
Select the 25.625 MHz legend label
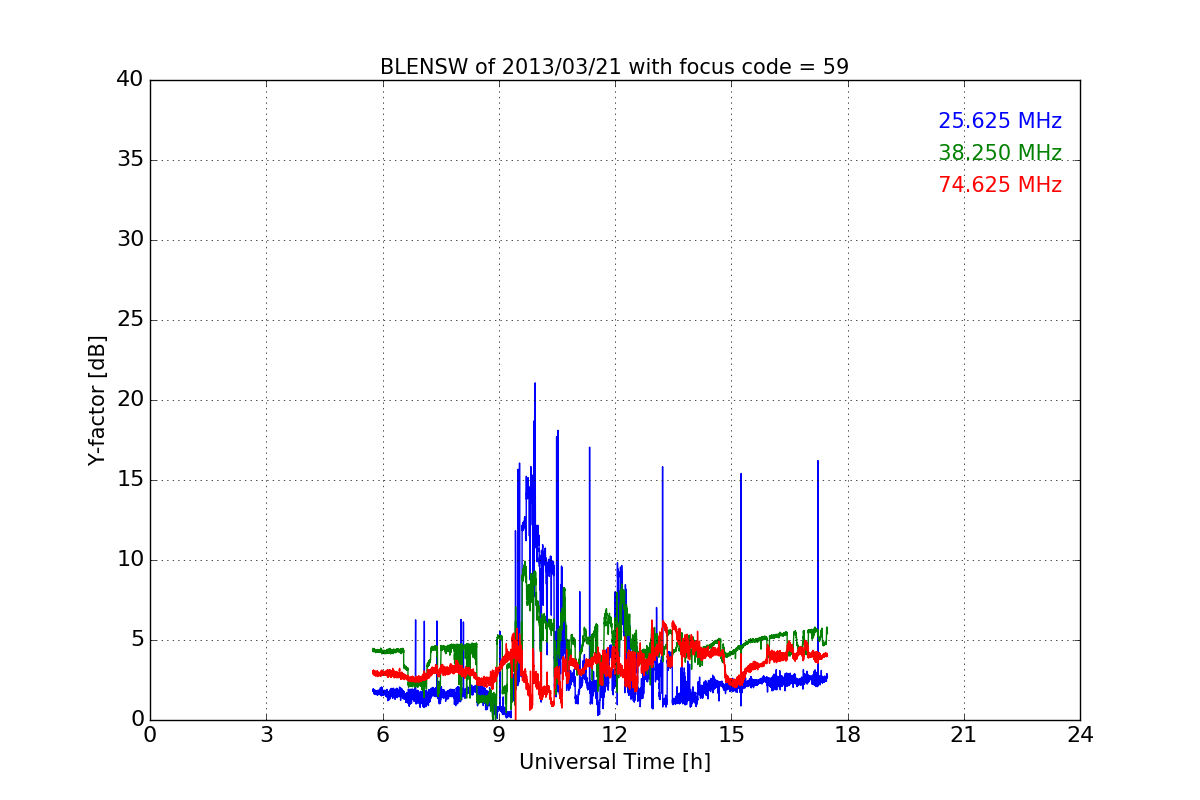pos(1000,121)
